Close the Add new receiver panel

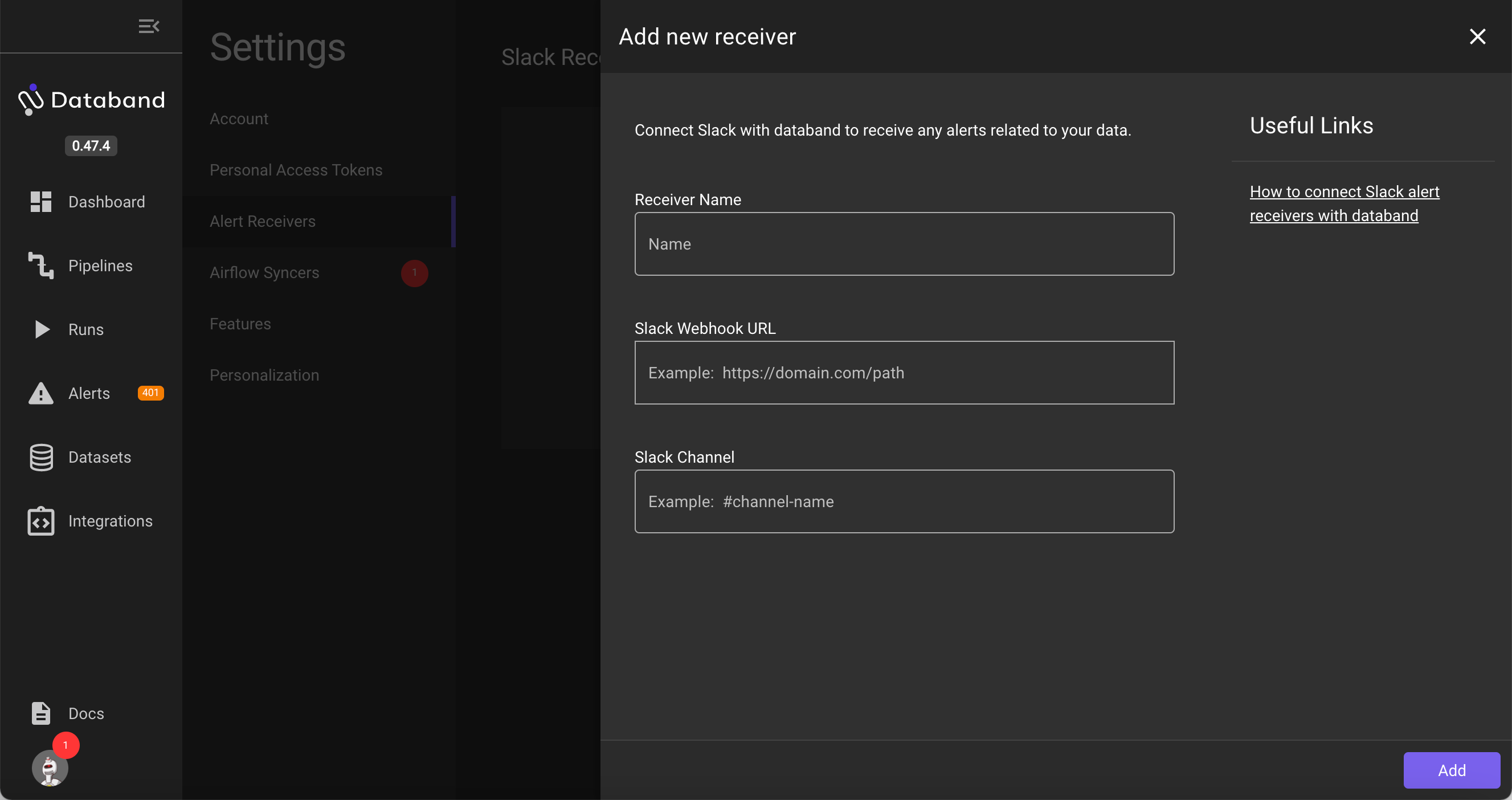pyautogui.click(x=1477, y=36)
